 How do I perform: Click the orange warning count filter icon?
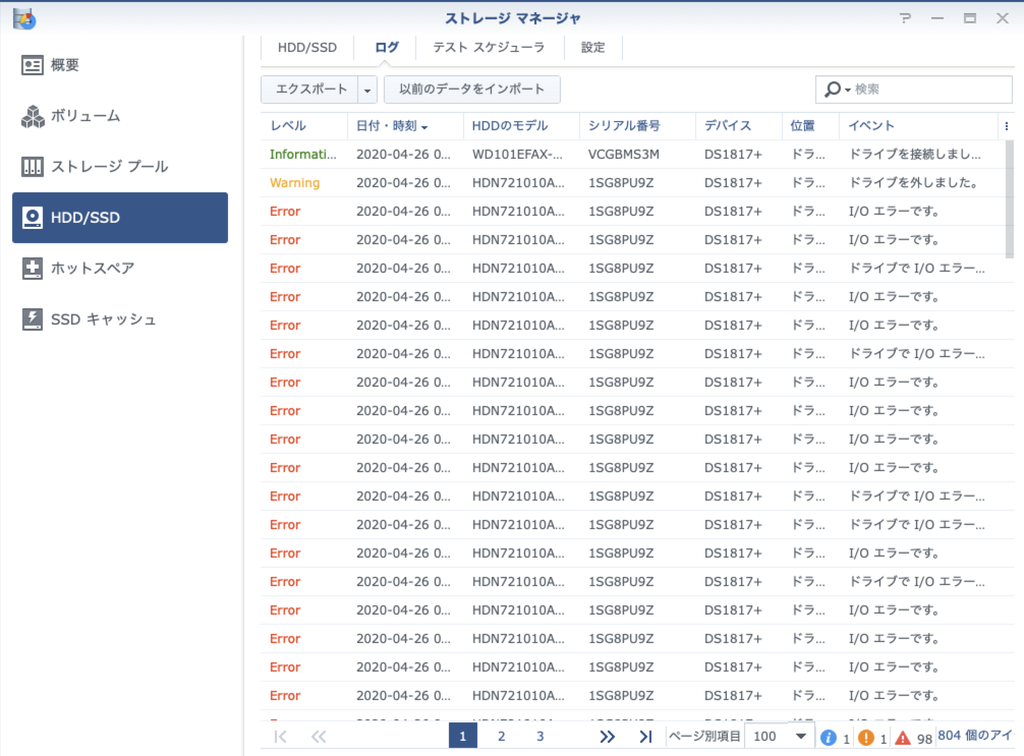point(866,737)
